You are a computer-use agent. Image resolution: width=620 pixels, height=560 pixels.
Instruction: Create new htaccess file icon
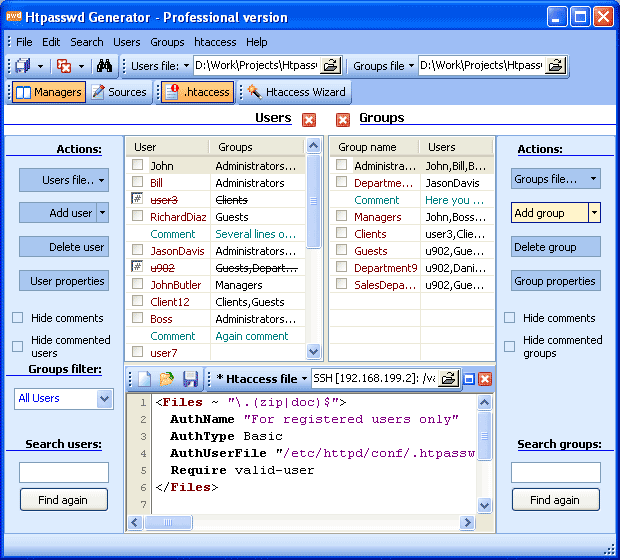(144, 379)
